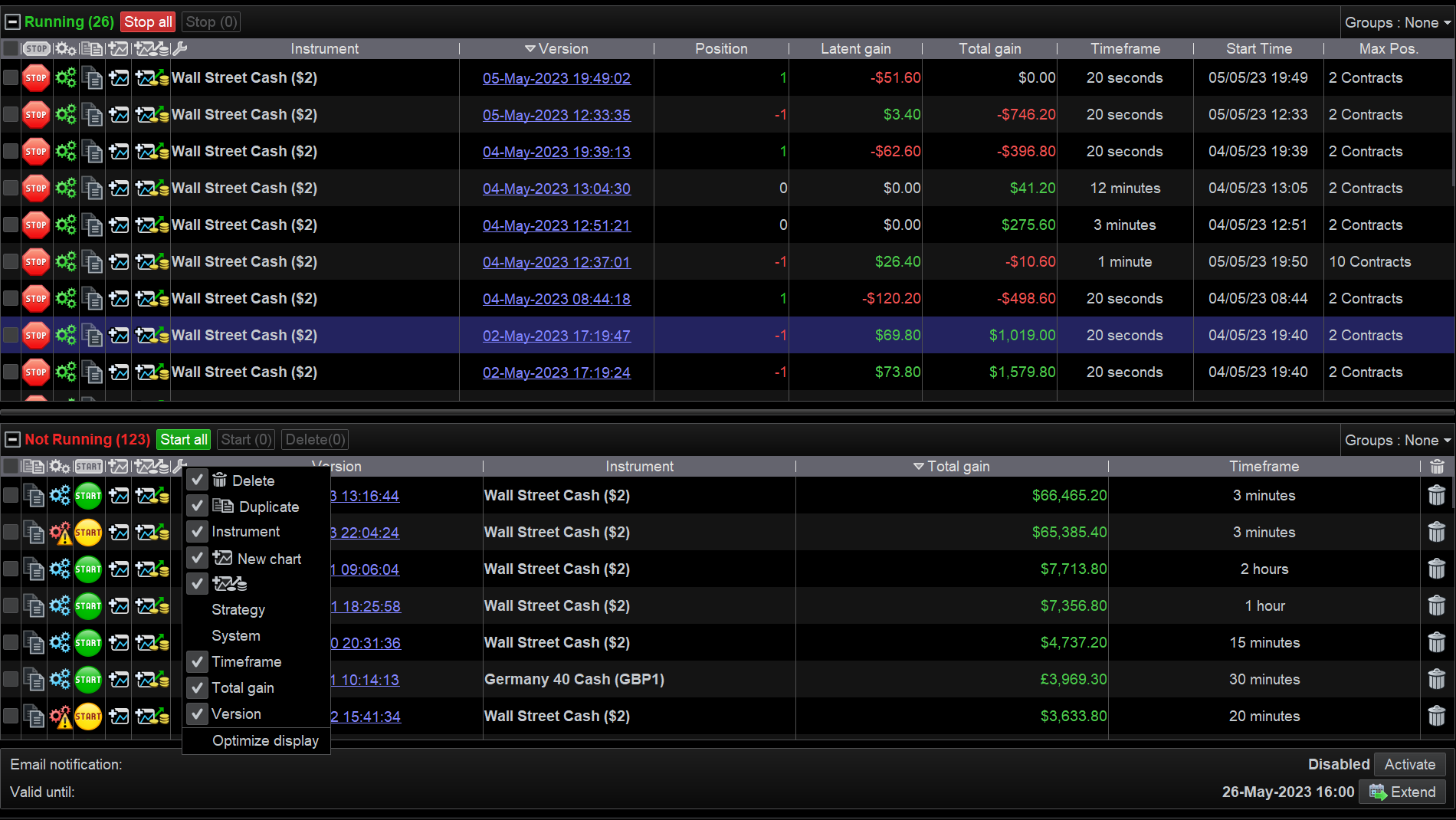Collapse the Running section
1456x820 pixels.
12,23
